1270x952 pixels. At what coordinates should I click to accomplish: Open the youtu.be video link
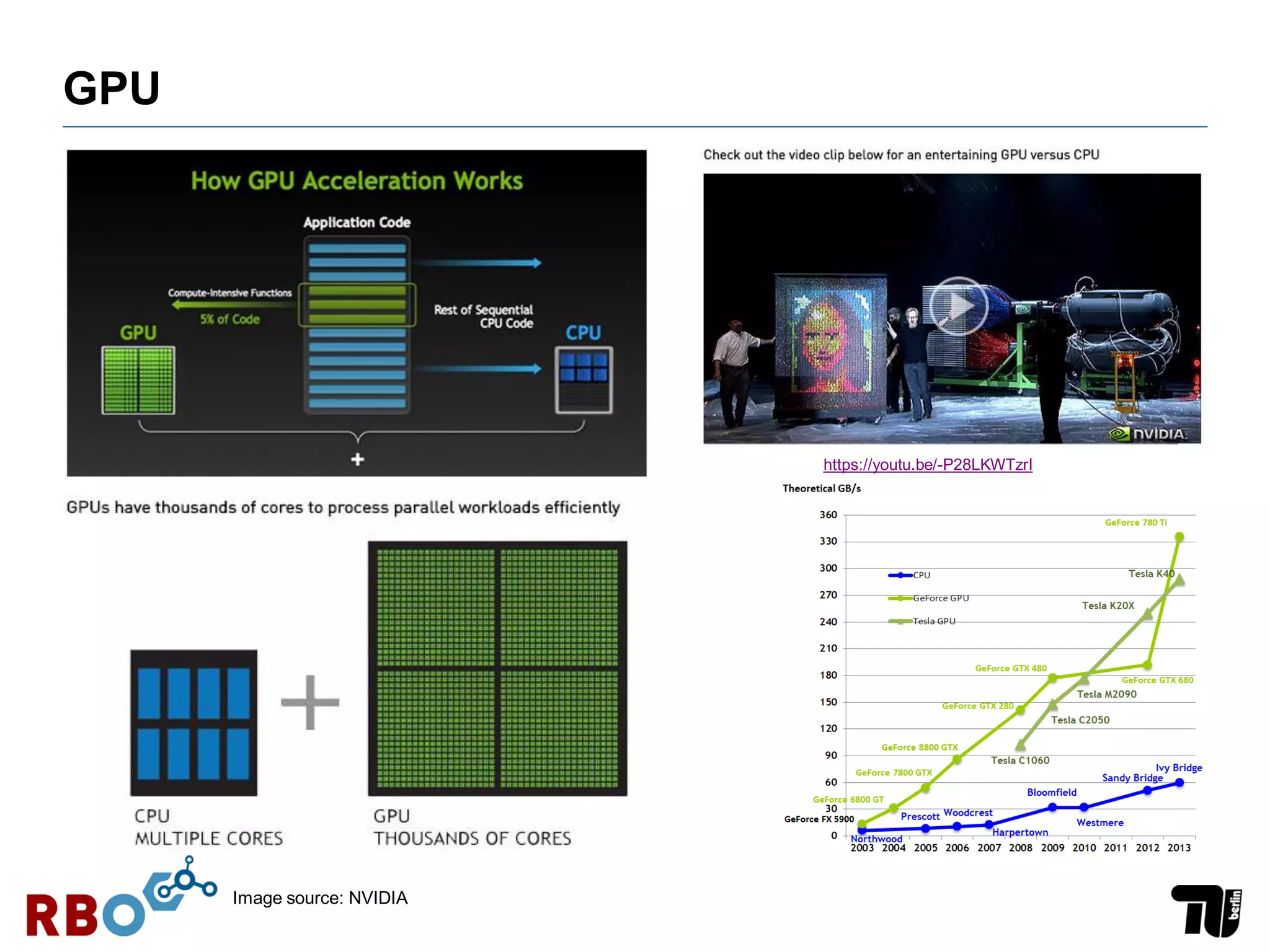[927, 465]
